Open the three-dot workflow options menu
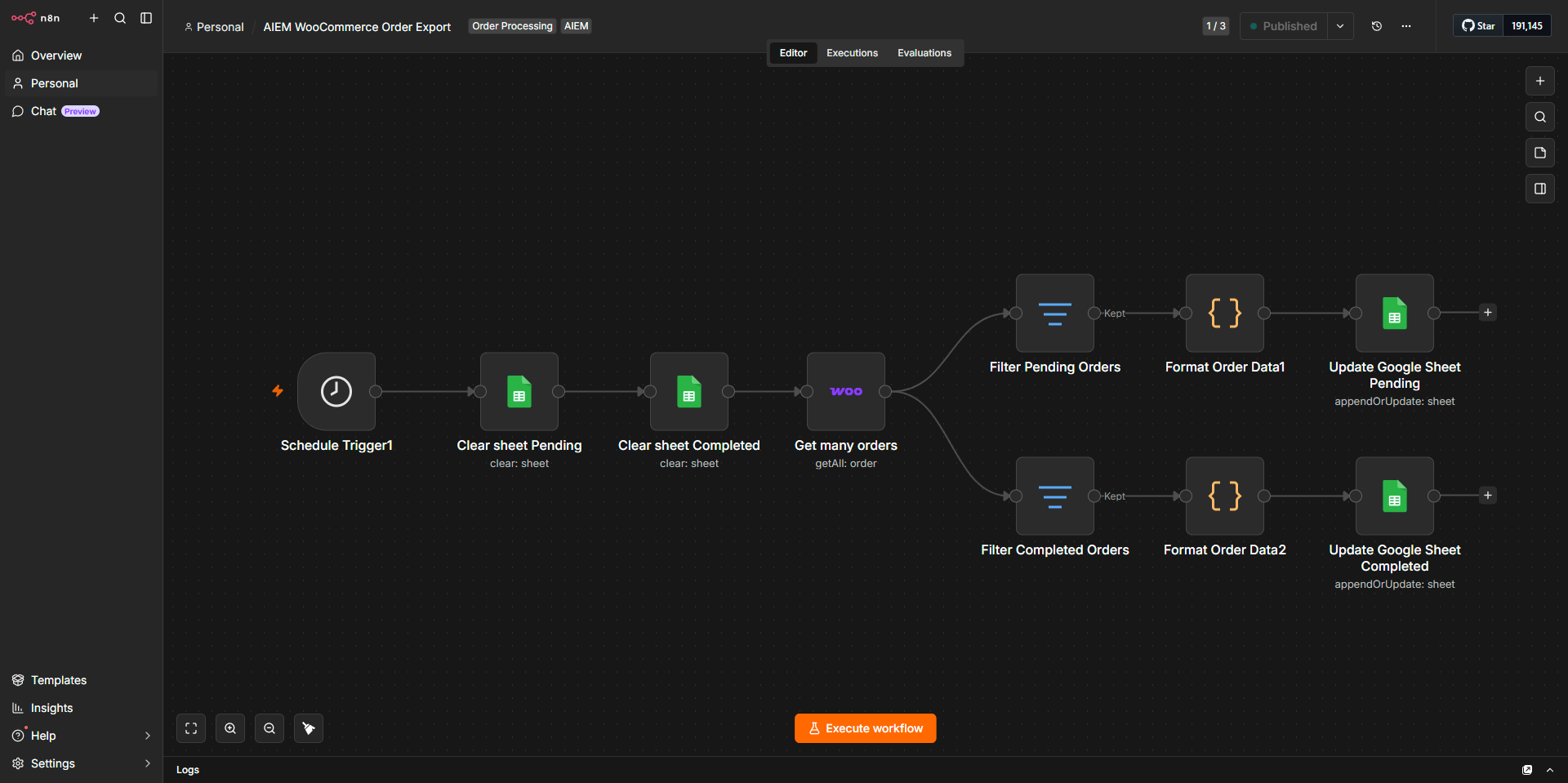Viewport: 1568px width, 783px height. click(x=1406, y=26)
